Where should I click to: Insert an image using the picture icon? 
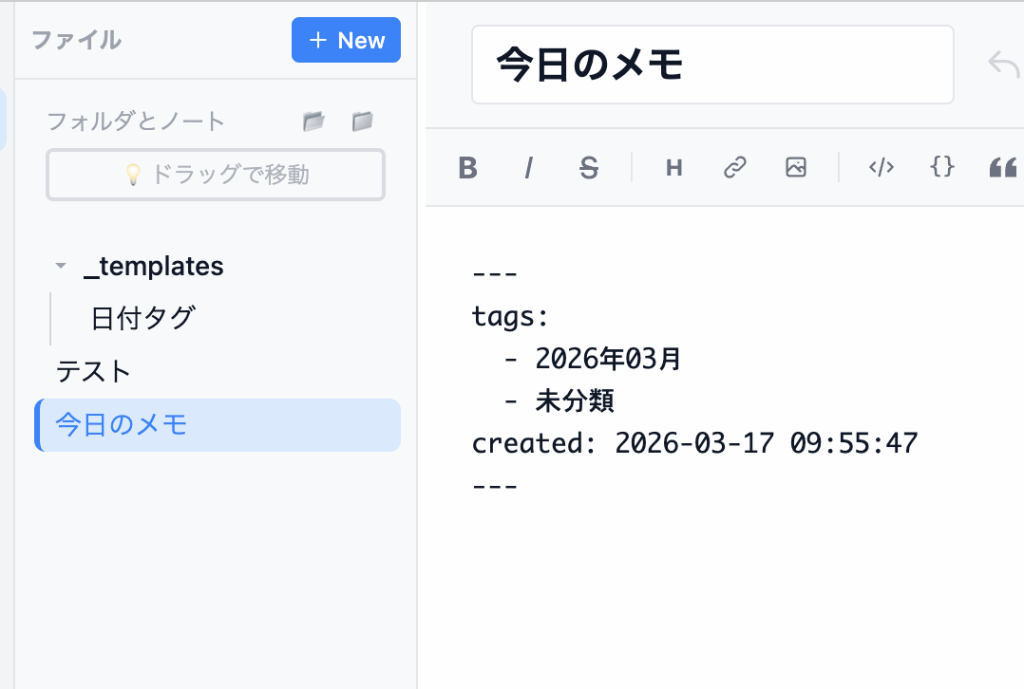[796, 168]
